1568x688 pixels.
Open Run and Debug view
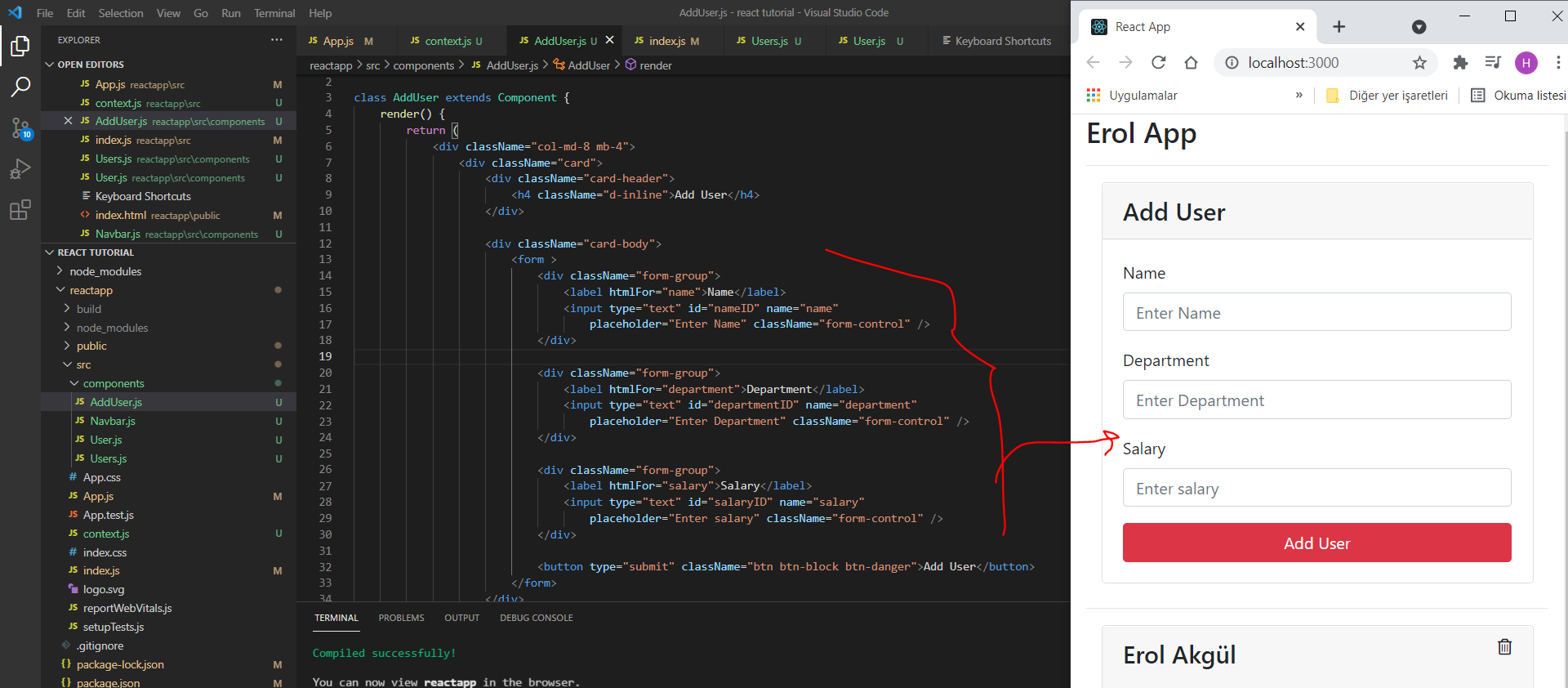pos(20,169)
